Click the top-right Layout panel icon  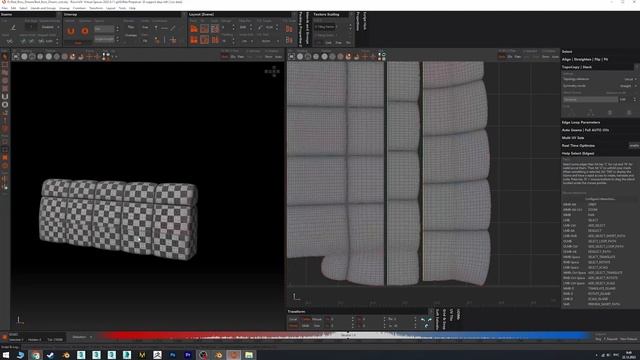point(289,29)
